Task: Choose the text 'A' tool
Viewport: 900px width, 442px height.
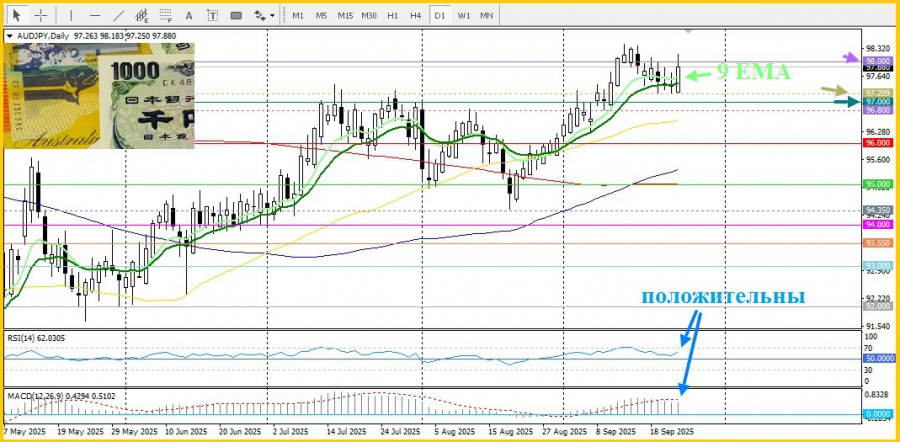Action: tap(191, 15)
